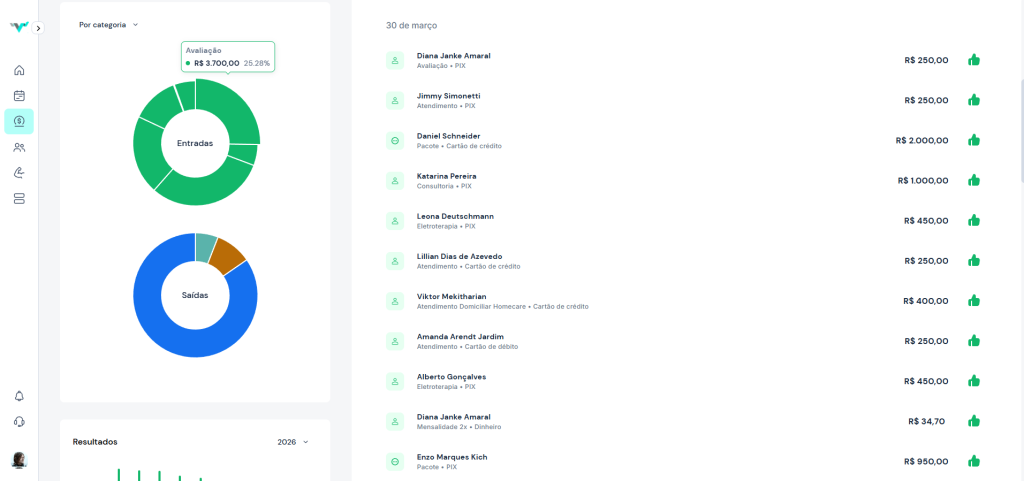Image resolution: width=1024 pixels, height=481 pixels.
Task: Click the orange segment in Saídas chart
Action: 229,255
